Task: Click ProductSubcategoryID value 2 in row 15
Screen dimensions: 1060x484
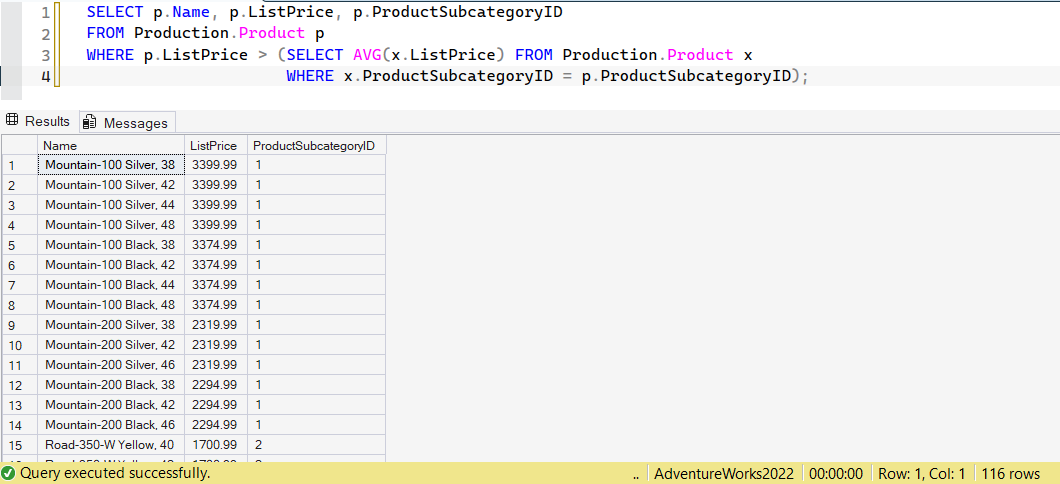Action: (x=317, y=445)
